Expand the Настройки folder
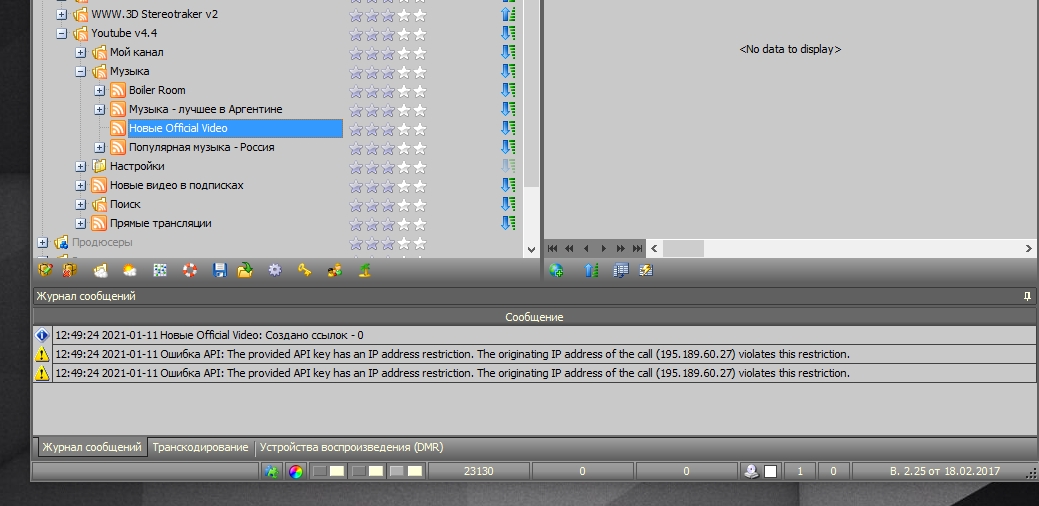 click(81, 166)
